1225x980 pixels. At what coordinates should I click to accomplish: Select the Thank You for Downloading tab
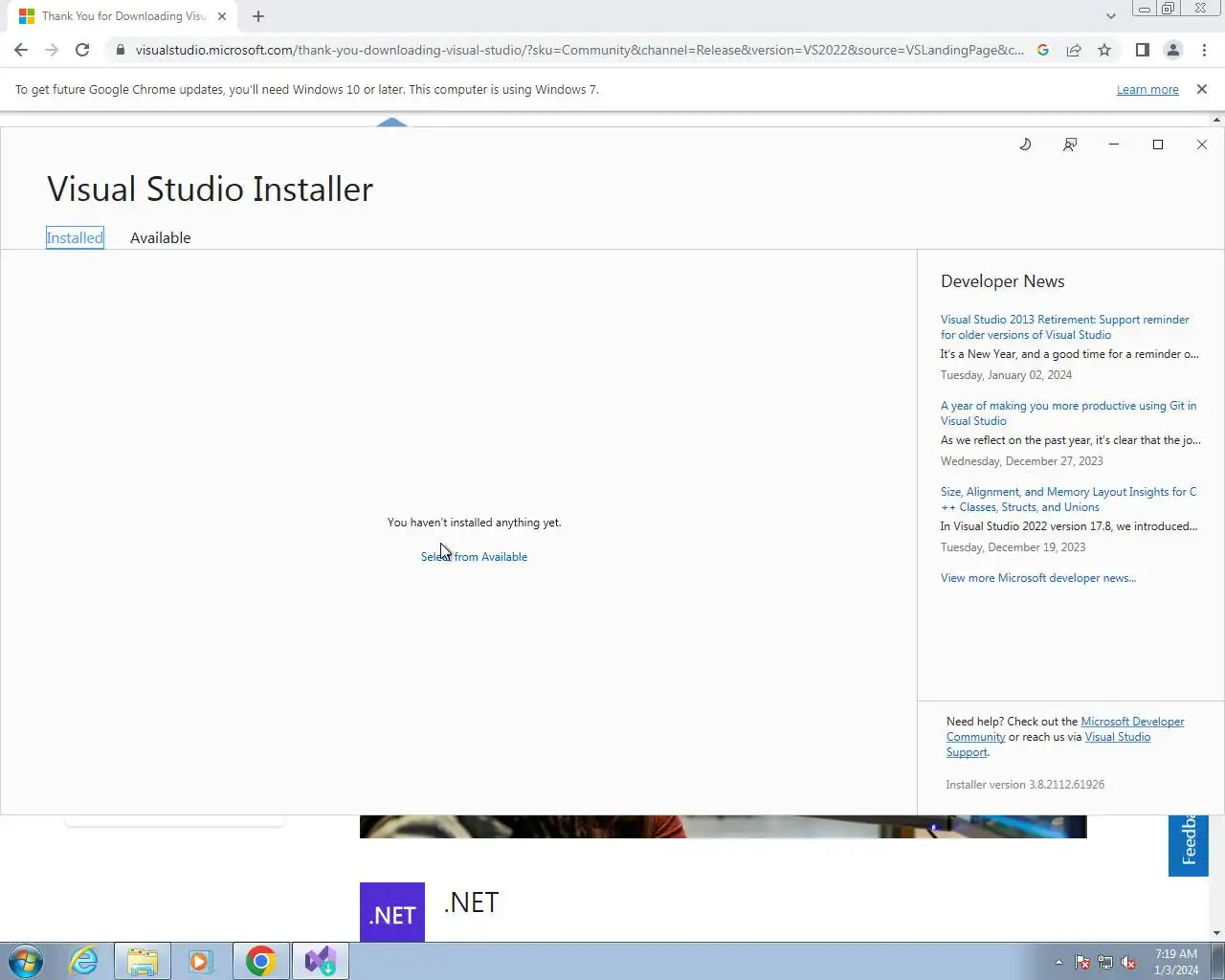[x=123, y=16]
